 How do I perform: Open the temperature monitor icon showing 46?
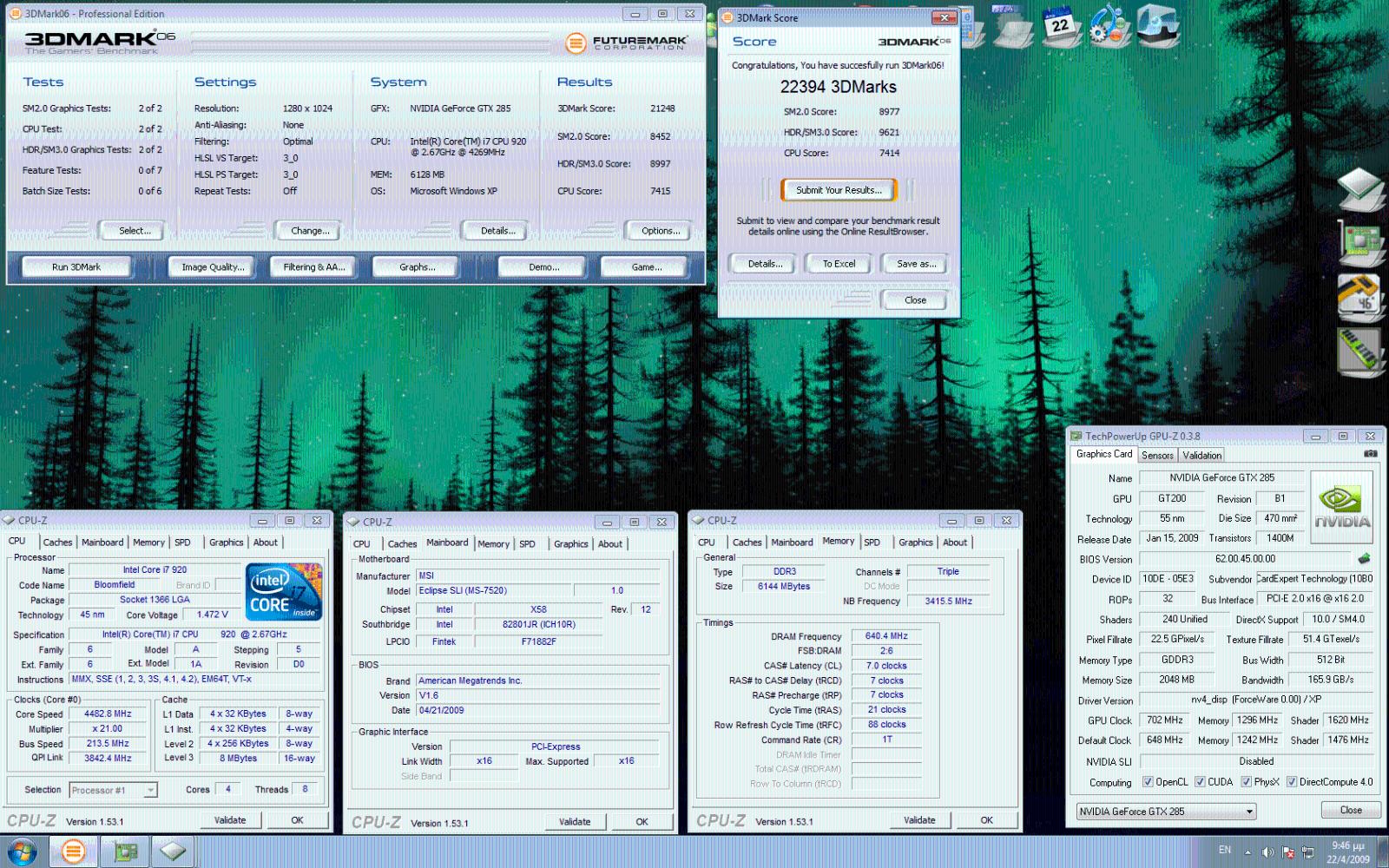1360,297
